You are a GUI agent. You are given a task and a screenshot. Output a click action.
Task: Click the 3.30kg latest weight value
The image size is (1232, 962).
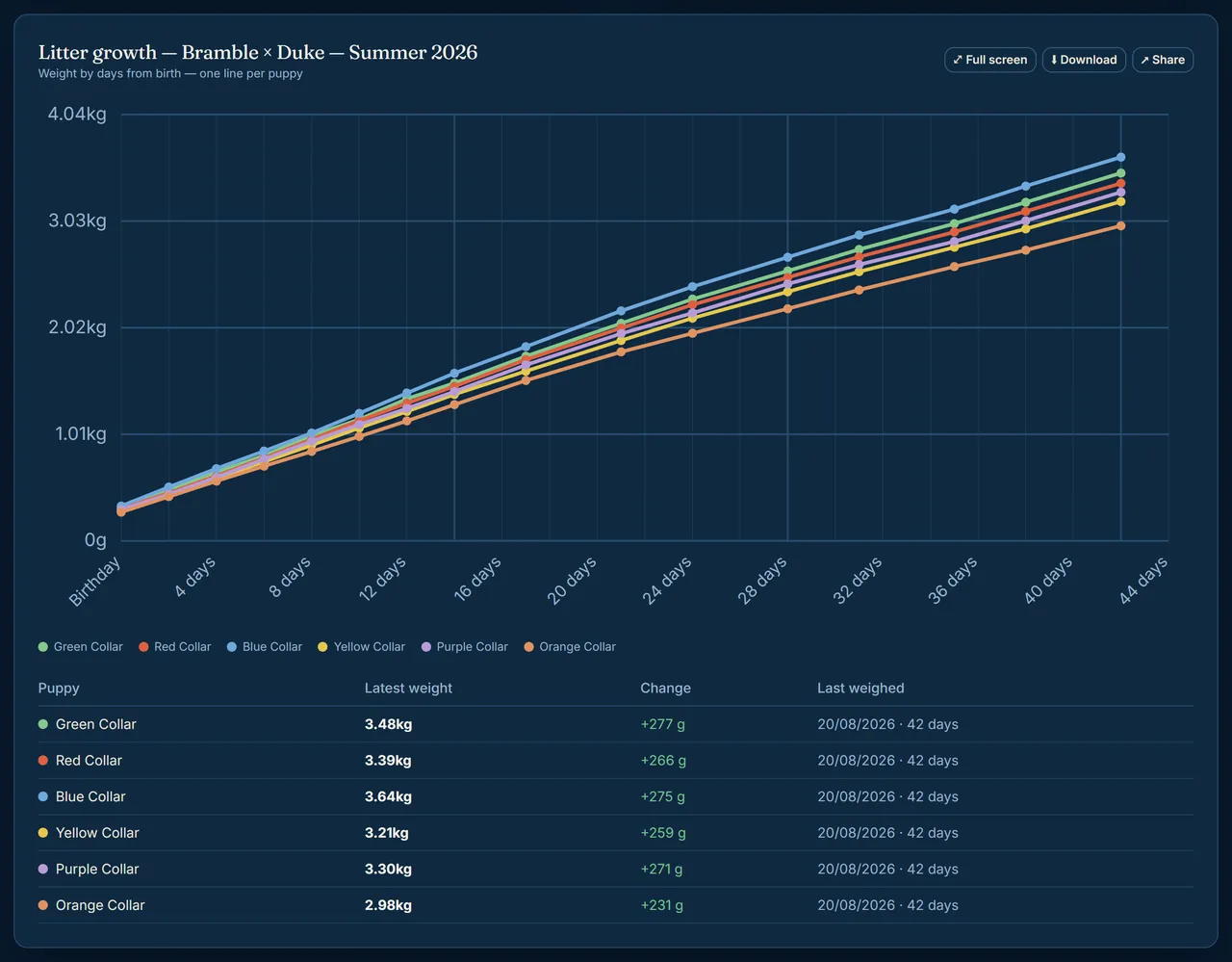click(x=389, y=869)
